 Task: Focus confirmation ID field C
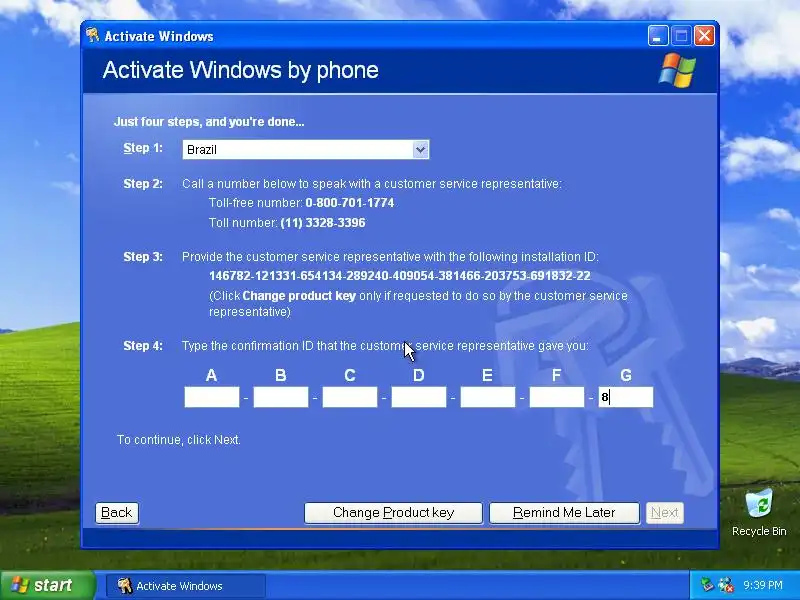(349, 397)
